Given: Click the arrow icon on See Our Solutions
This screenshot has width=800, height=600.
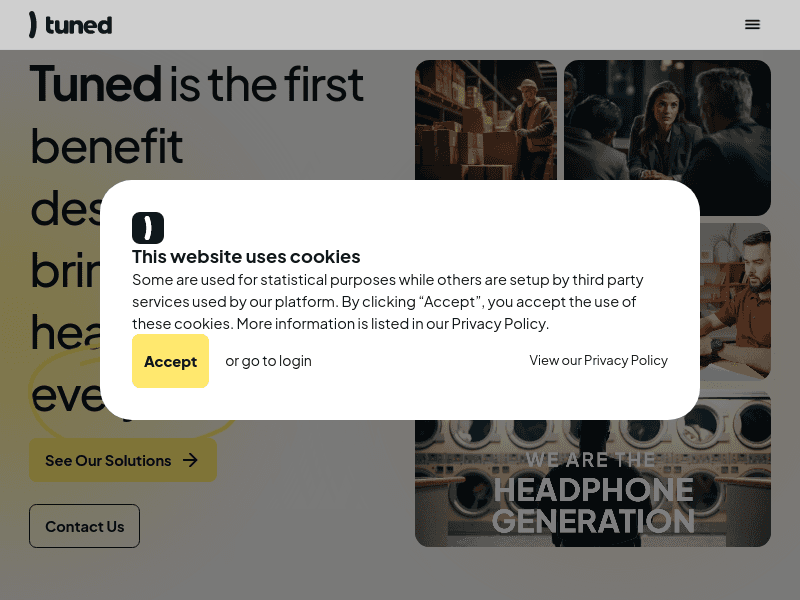Looking at the screenshot, I should tap(190, 460).
